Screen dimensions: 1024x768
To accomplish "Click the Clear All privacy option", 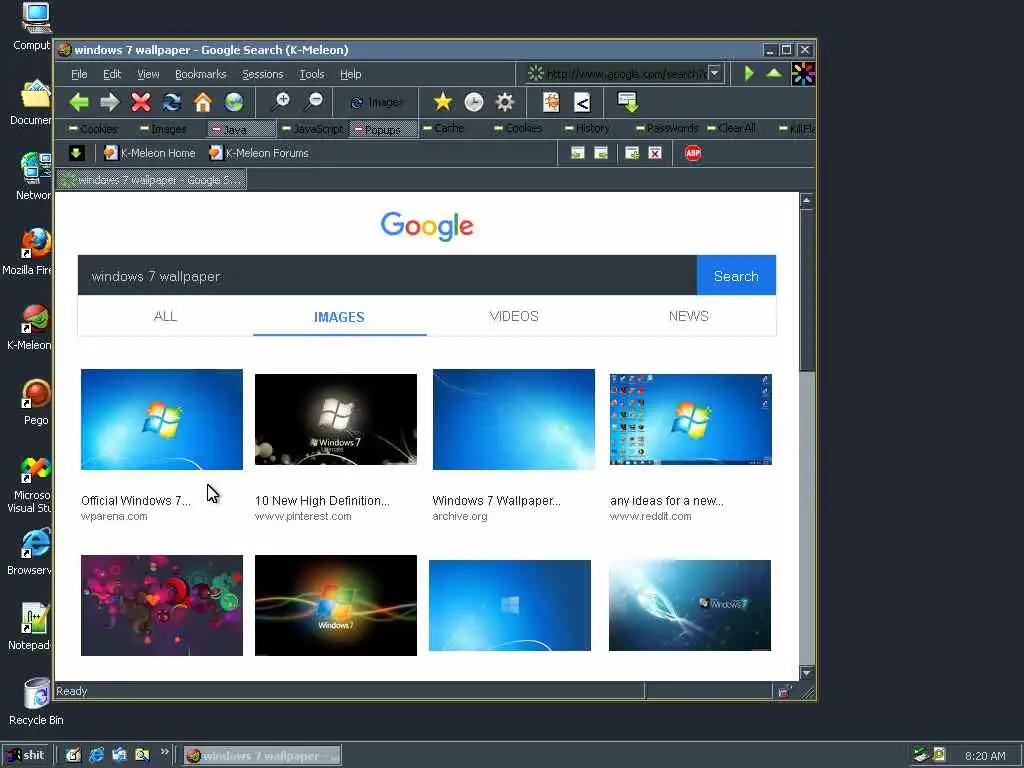I will coord(731,128).
